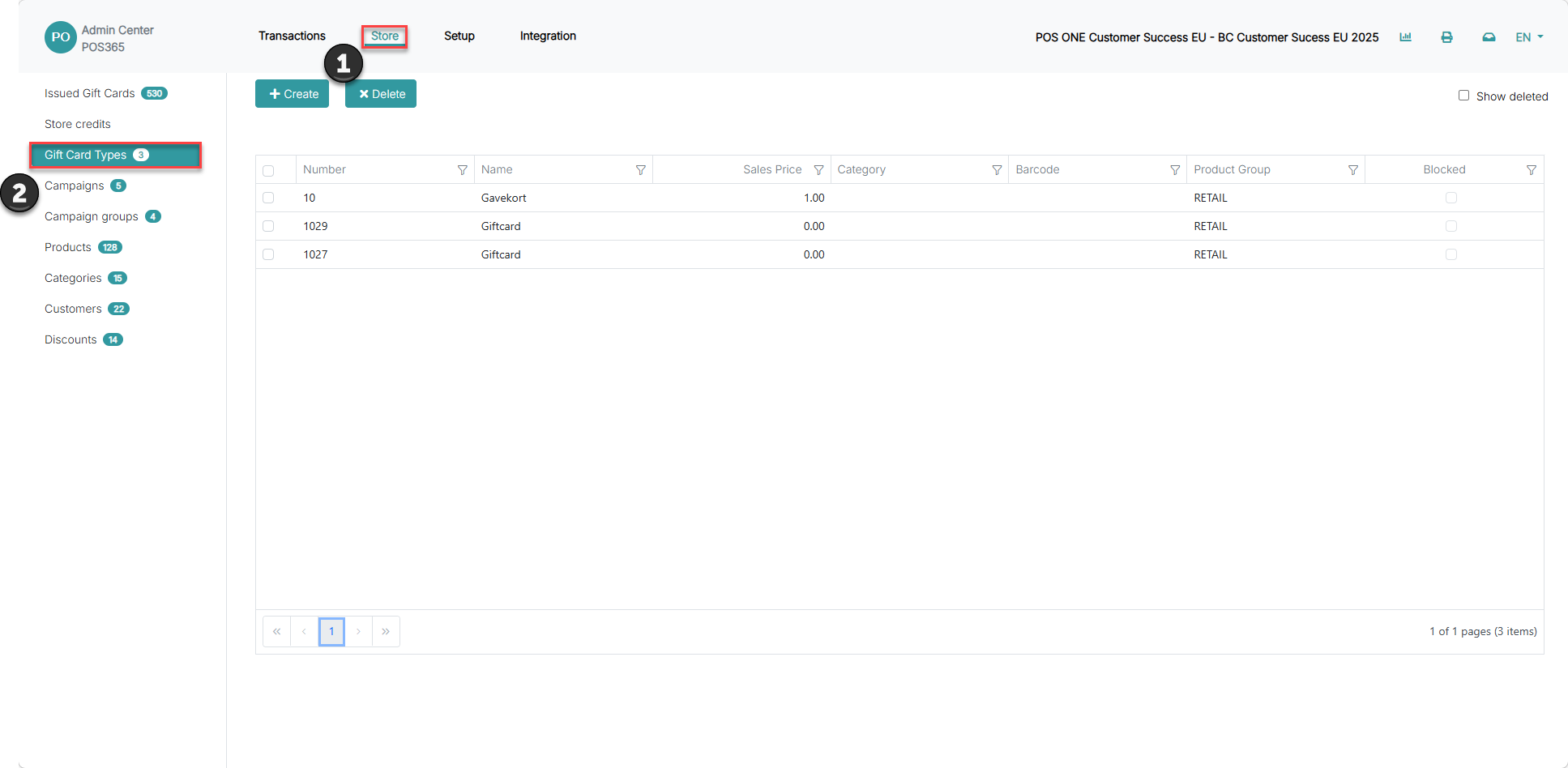The image size is (1568, 768).
Task: Open Discounts in sidebar
Action: click(x=83, y=339)
